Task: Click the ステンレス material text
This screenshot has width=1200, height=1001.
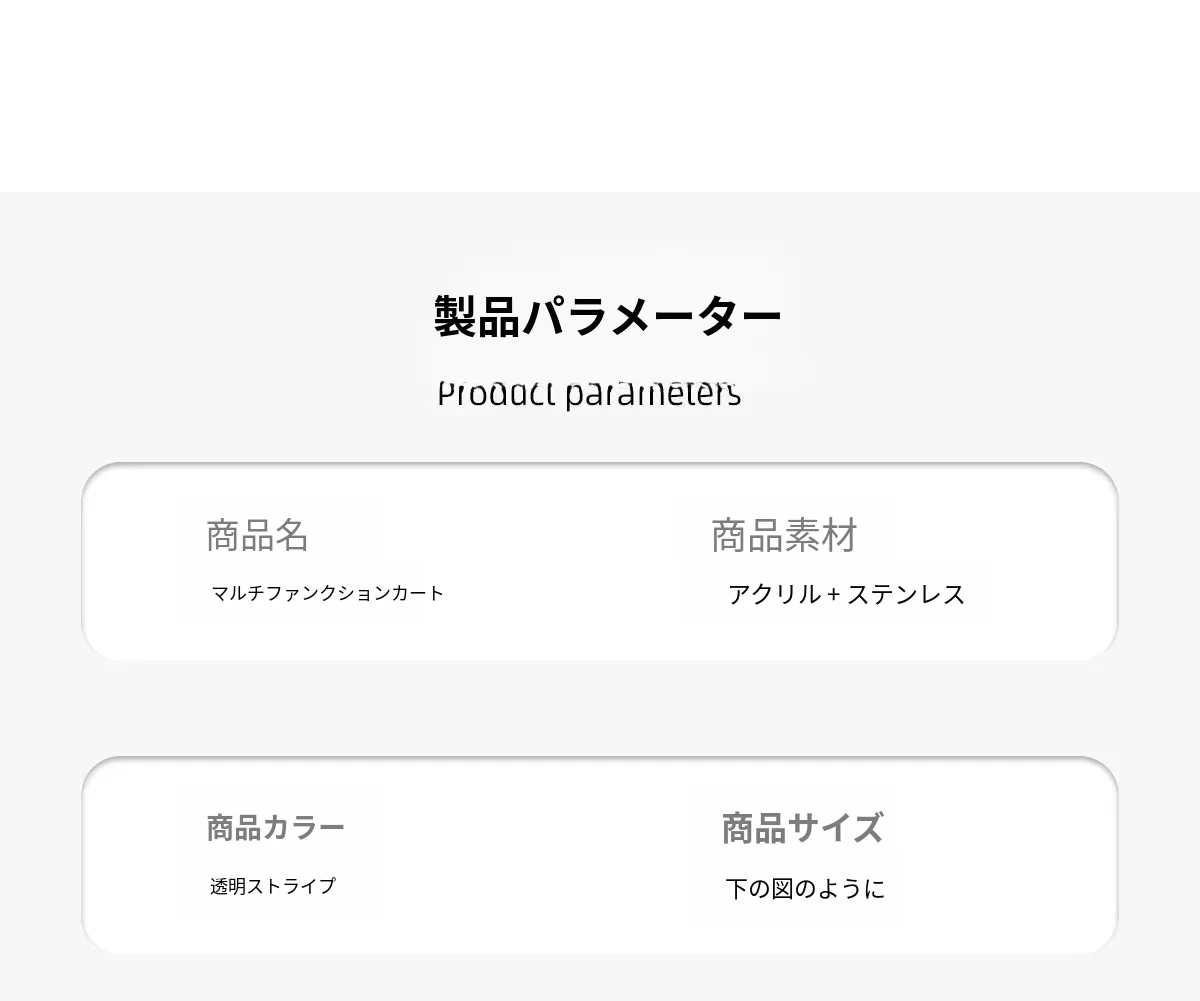Action: pyautogui.click(x=906, y=594)
